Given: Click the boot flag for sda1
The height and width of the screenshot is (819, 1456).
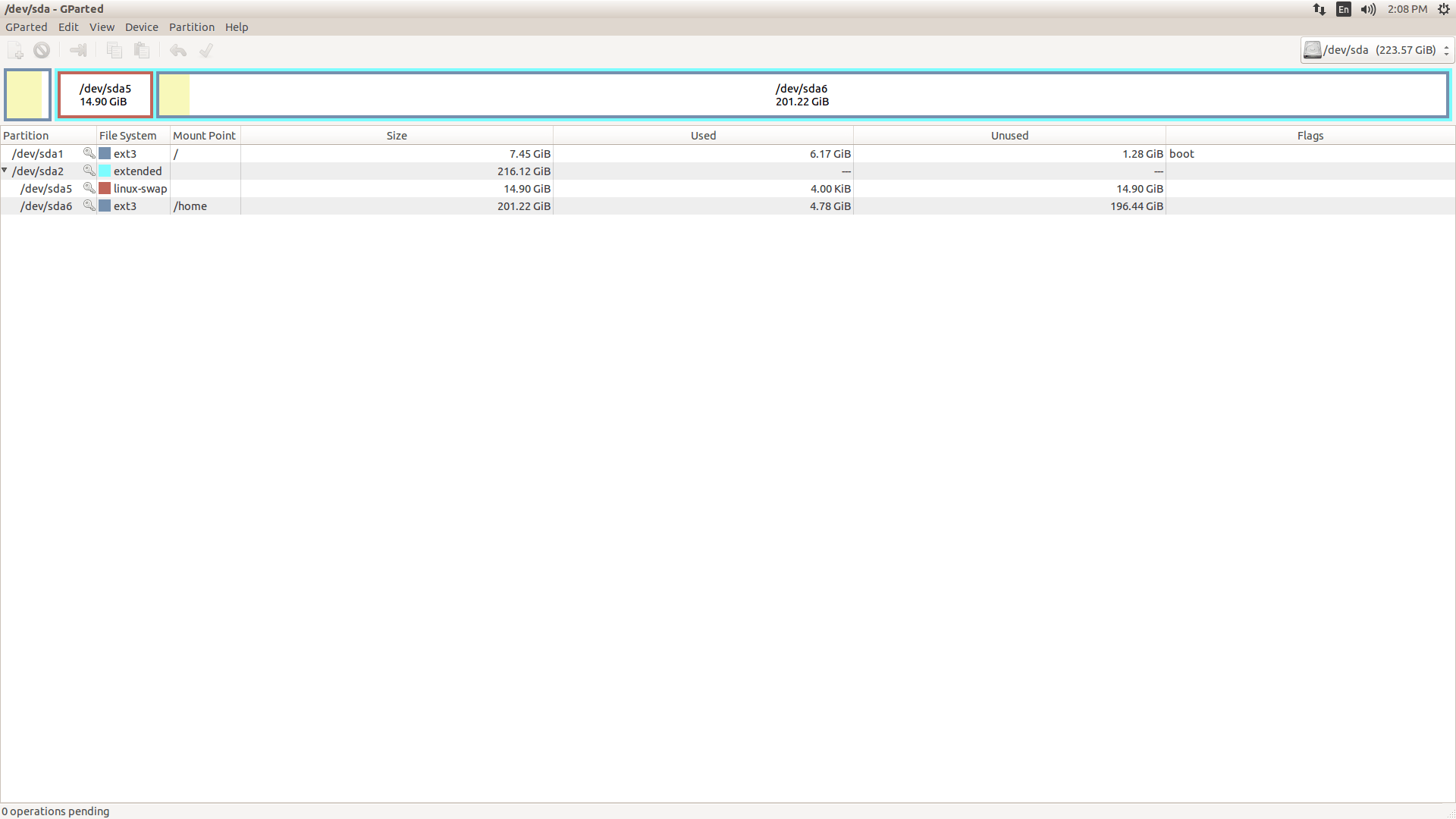Looking at the screenshot, I should pyautogui.click(x=1181, y=153).
